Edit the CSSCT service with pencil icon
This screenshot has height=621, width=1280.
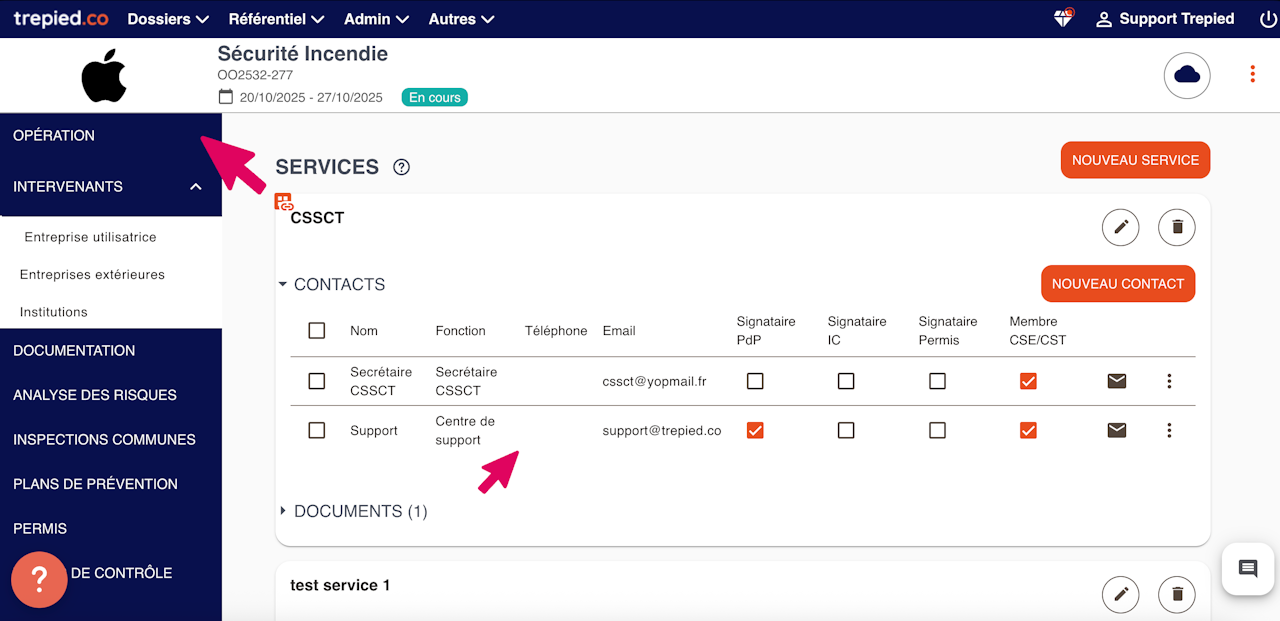tap(1120, 227)
